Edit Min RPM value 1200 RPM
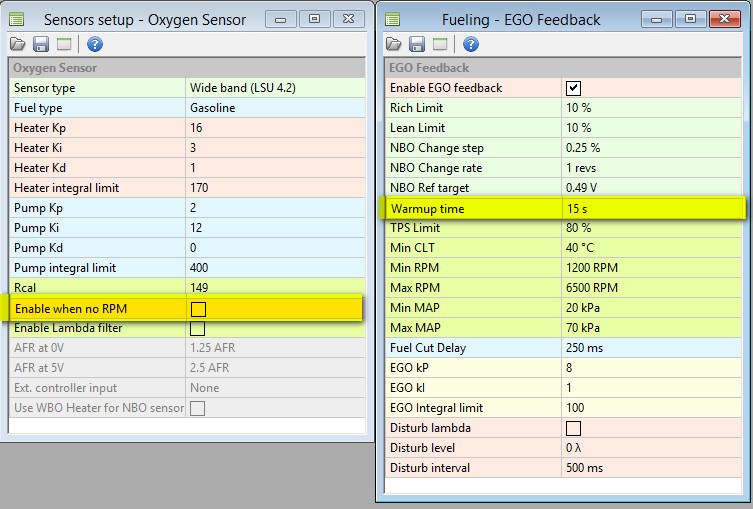The width and height of the screenshot is (753, 509). (650, 268)
